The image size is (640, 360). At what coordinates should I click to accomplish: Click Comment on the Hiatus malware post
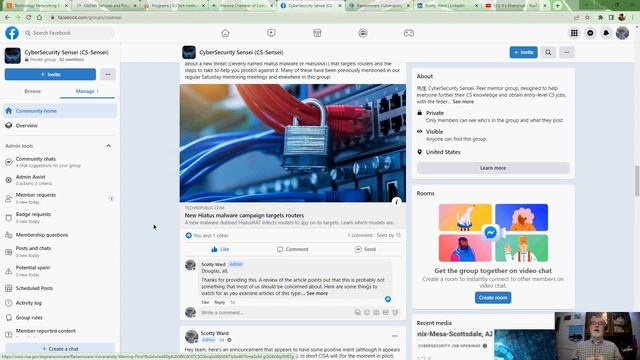[x=293, y=249]
